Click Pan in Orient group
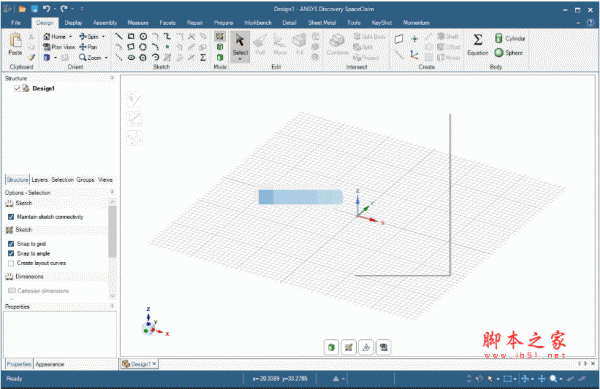This screenshot has height=389, width=600. tap(88, 47)
